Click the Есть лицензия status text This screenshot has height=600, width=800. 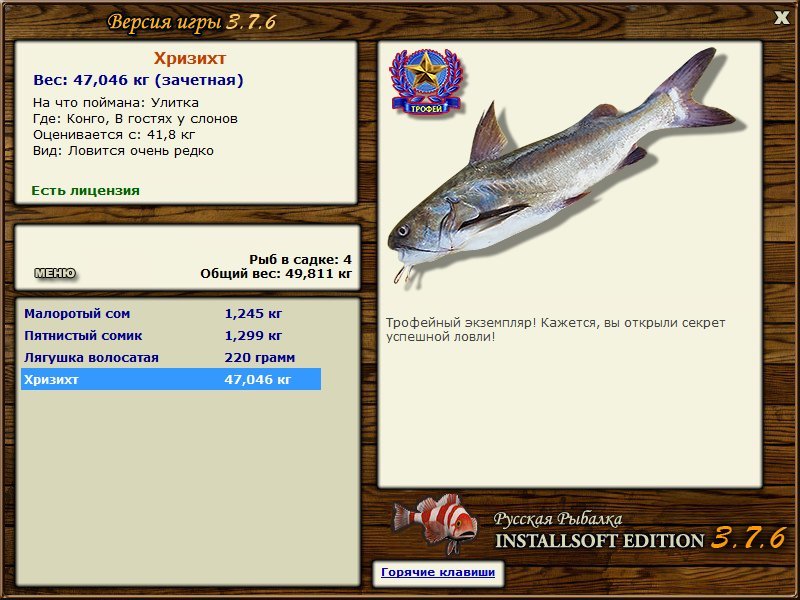tap(85, 190)
